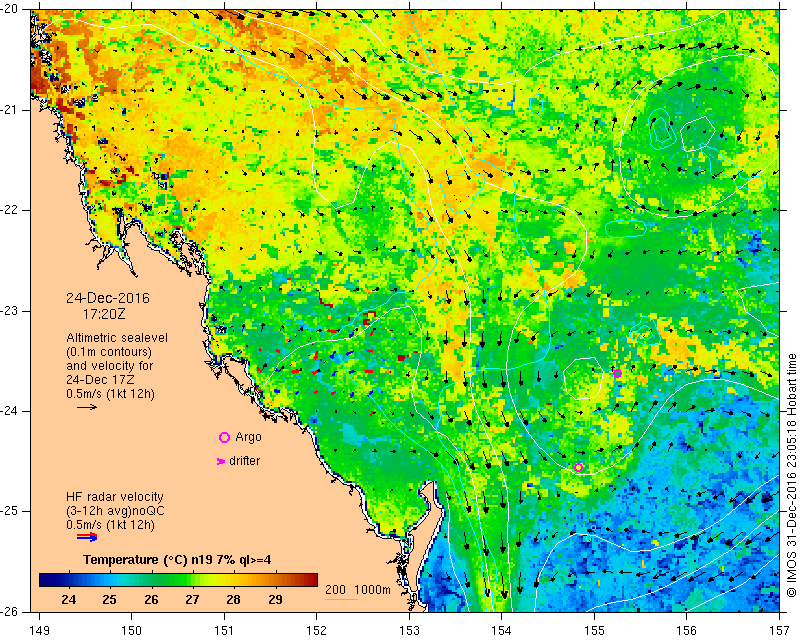Click the longitude axis label '151'
Image resolution: width=800 pixels, height=640 pixels.
tap(224, 631)
